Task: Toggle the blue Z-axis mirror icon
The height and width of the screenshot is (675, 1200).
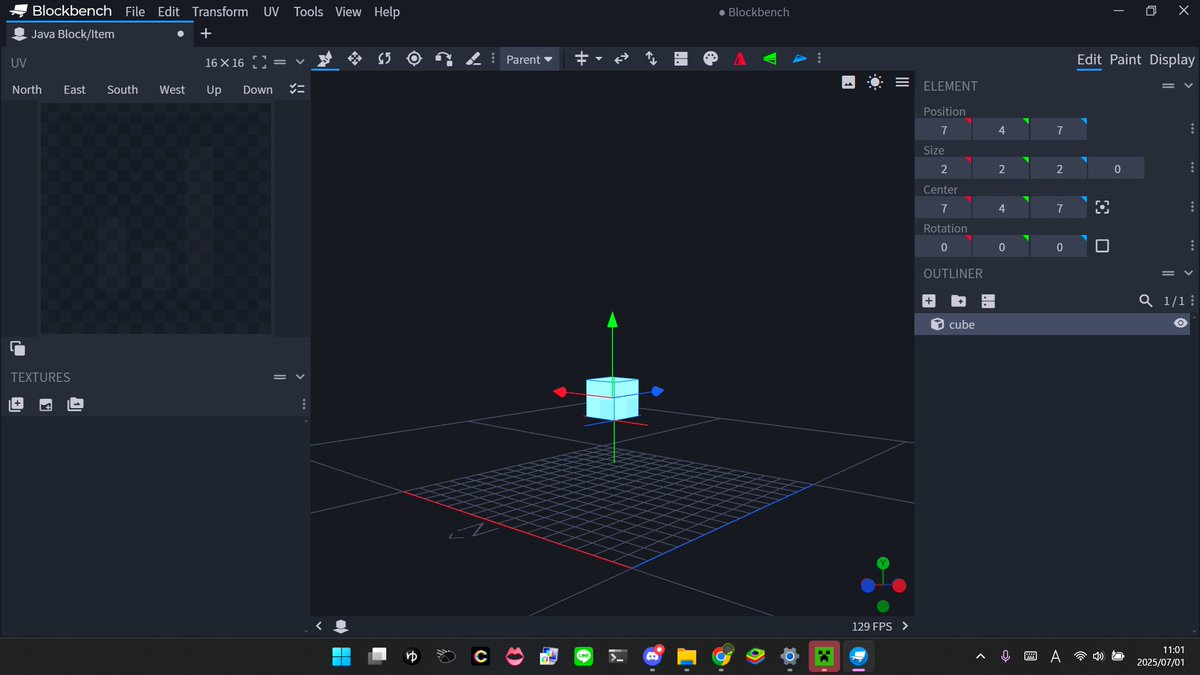Action: 800,59
